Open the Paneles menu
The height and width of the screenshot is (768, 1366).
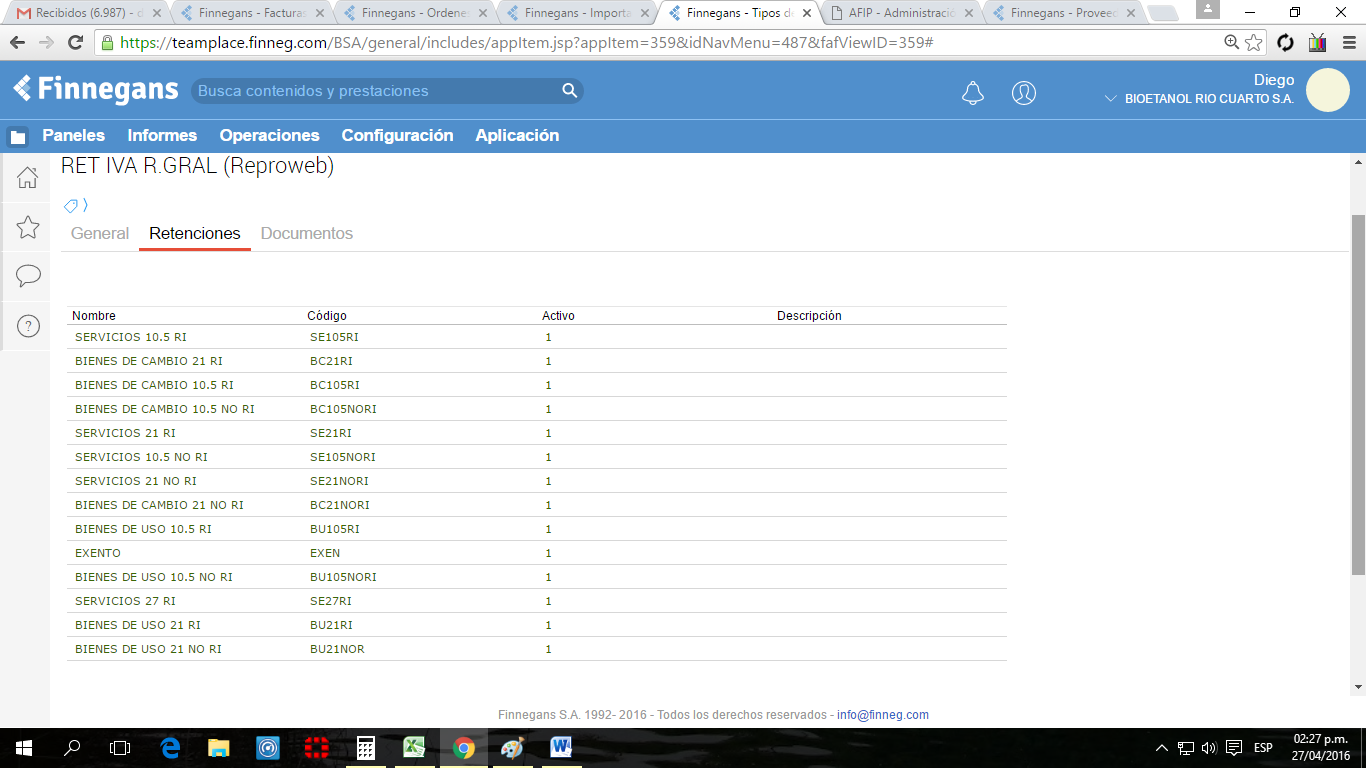point(73,136)
